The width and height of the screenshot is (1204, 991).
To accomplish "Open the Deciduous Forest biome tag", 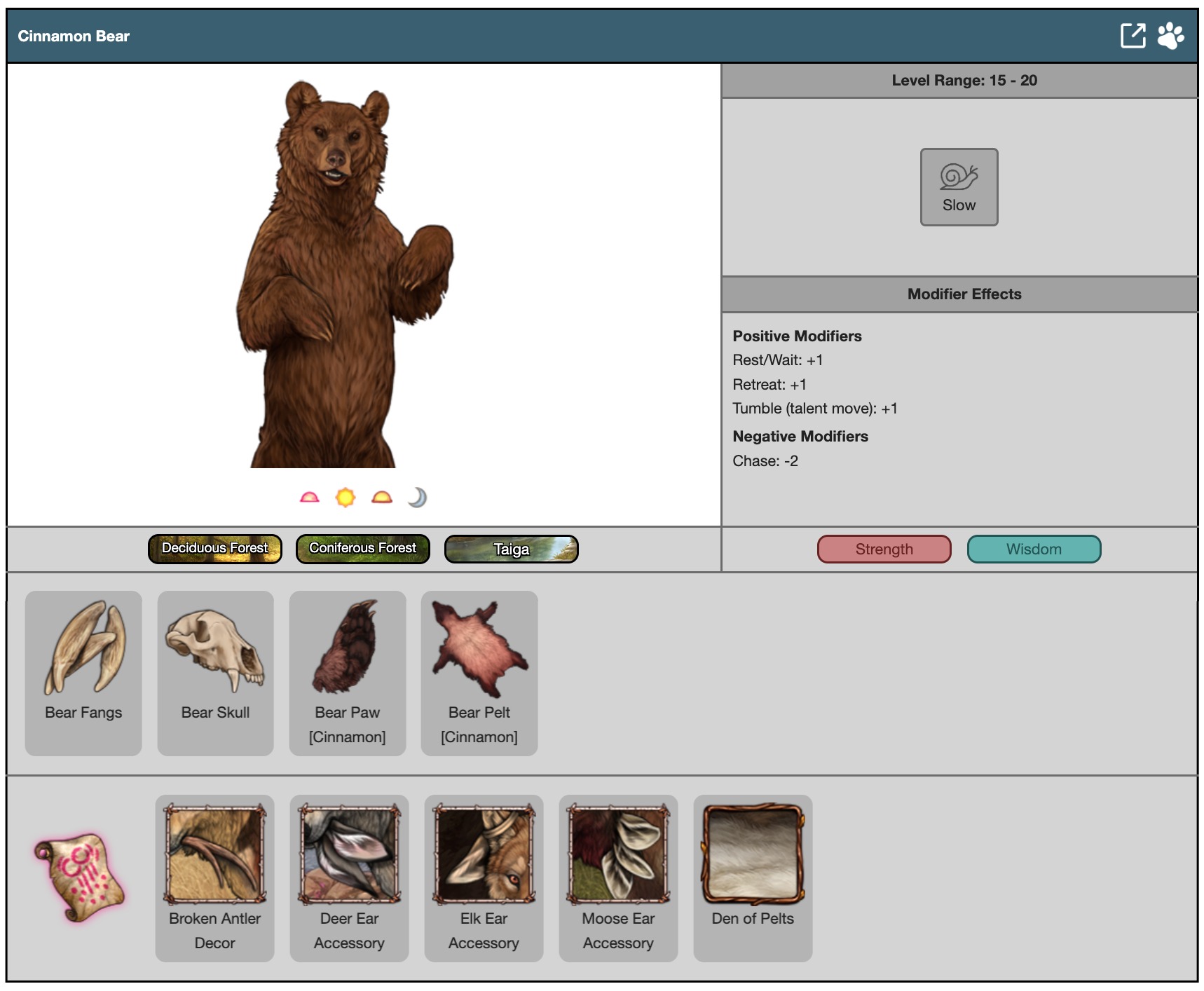I will pos(215,549).
